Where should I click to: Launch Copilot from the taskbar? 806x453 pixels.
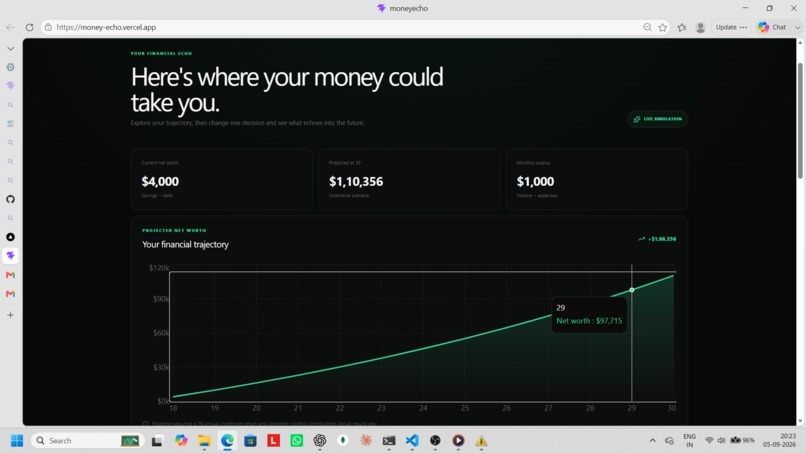(x=181, y=441)
